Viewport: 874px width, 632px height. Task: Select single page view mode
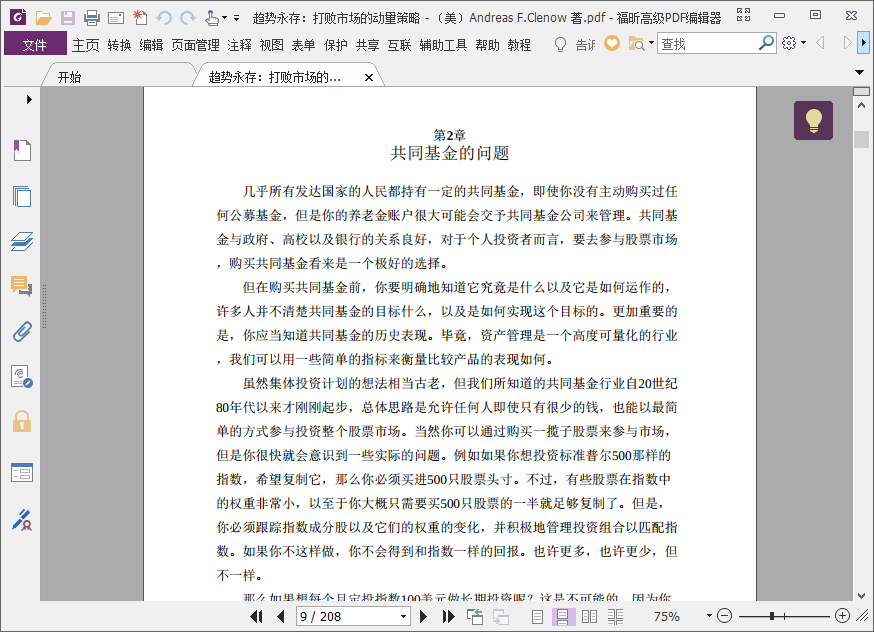pos(537,616)
